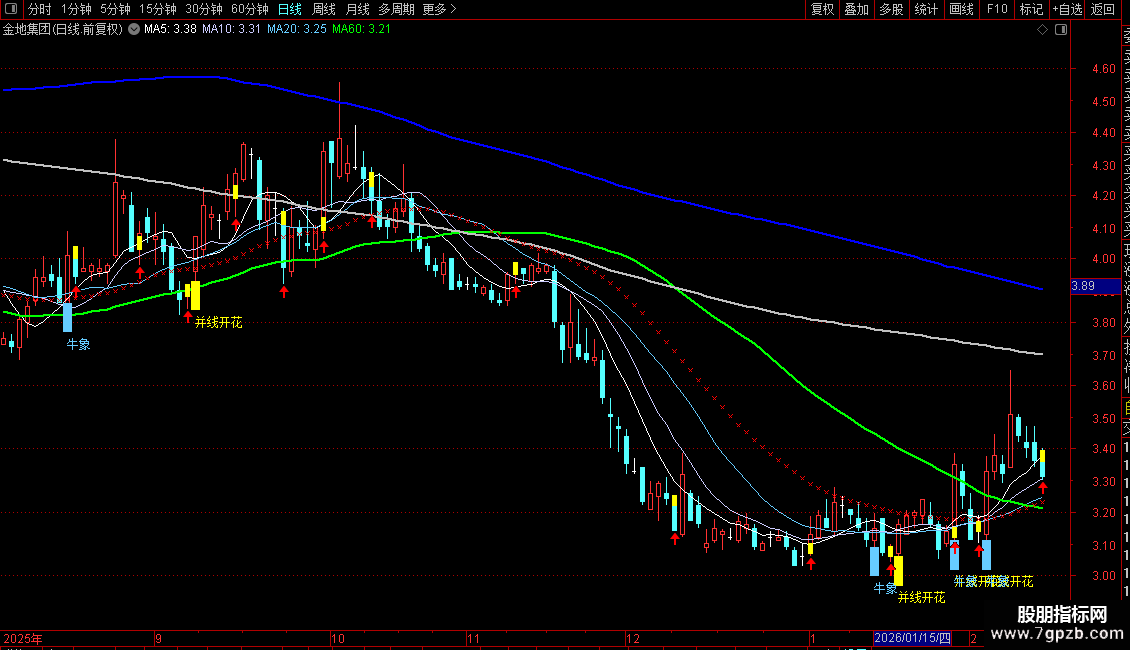Click the 4.00 price axis label
This screenshot has width=1130, height=650.
pyautogui.click(x=1104, y=259)
